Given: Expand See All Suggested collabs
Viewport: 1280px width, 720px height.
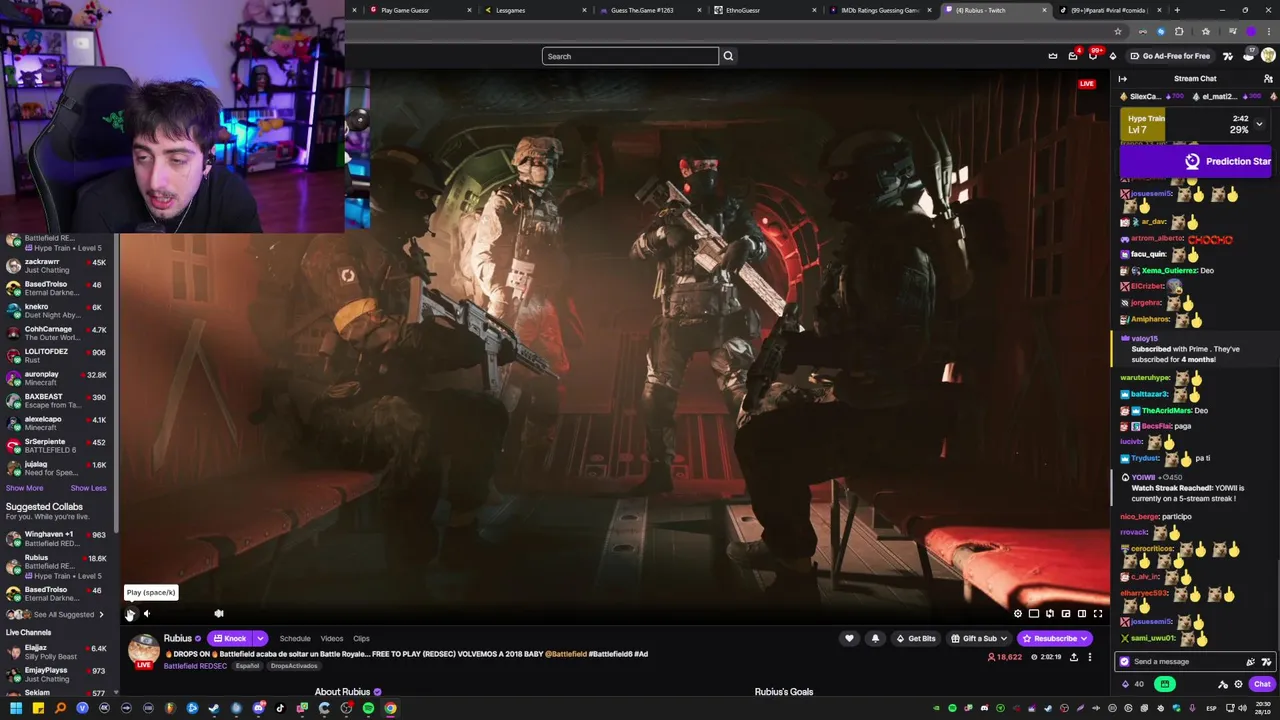Looking at the screenshot, I should (56, 614).
